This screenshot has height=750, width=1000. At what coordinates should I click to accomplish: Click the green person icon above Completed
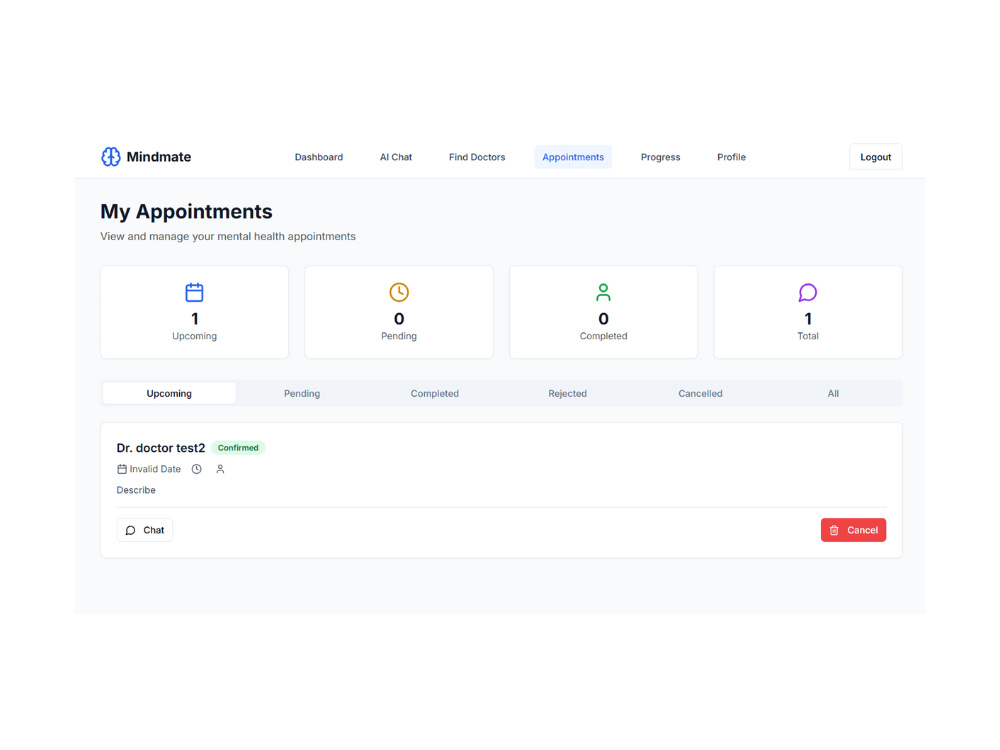603,292
